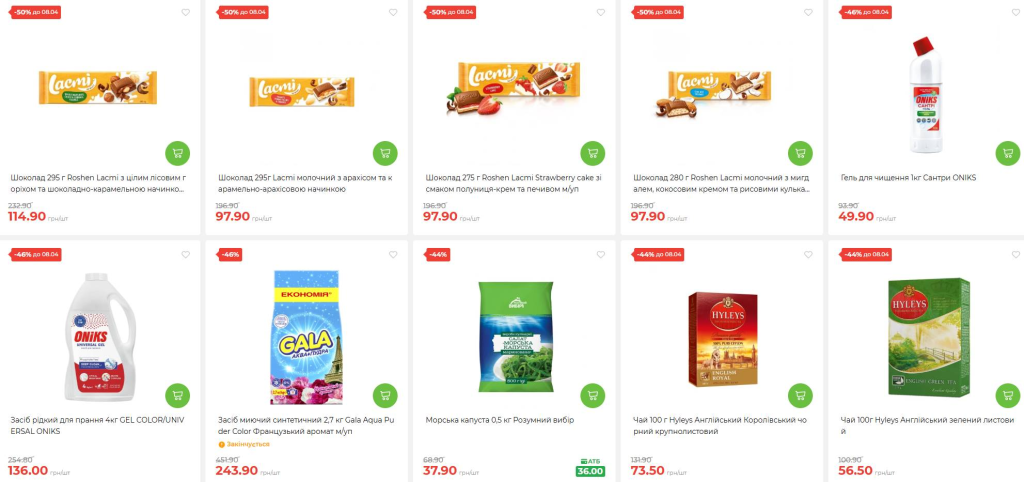Toggle heart on Морська капуста product
The image size is (1024, 482).
pos(601,255)
